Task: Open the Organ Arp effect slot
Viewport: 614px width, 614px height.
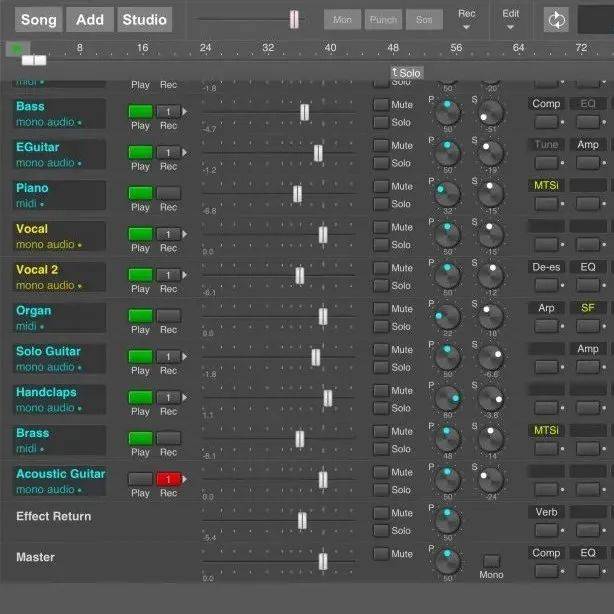Action: pyautogui.click(x=546, y=308)
